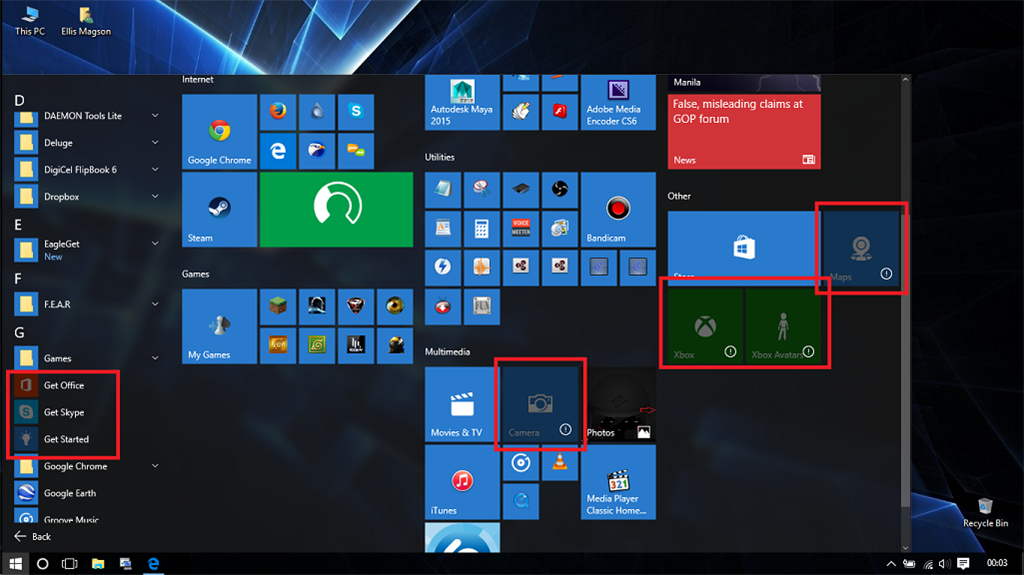Expand the DigiCel FlipBook 6 chevron
Screen dimensions: 1024x575
coord(155,169)
